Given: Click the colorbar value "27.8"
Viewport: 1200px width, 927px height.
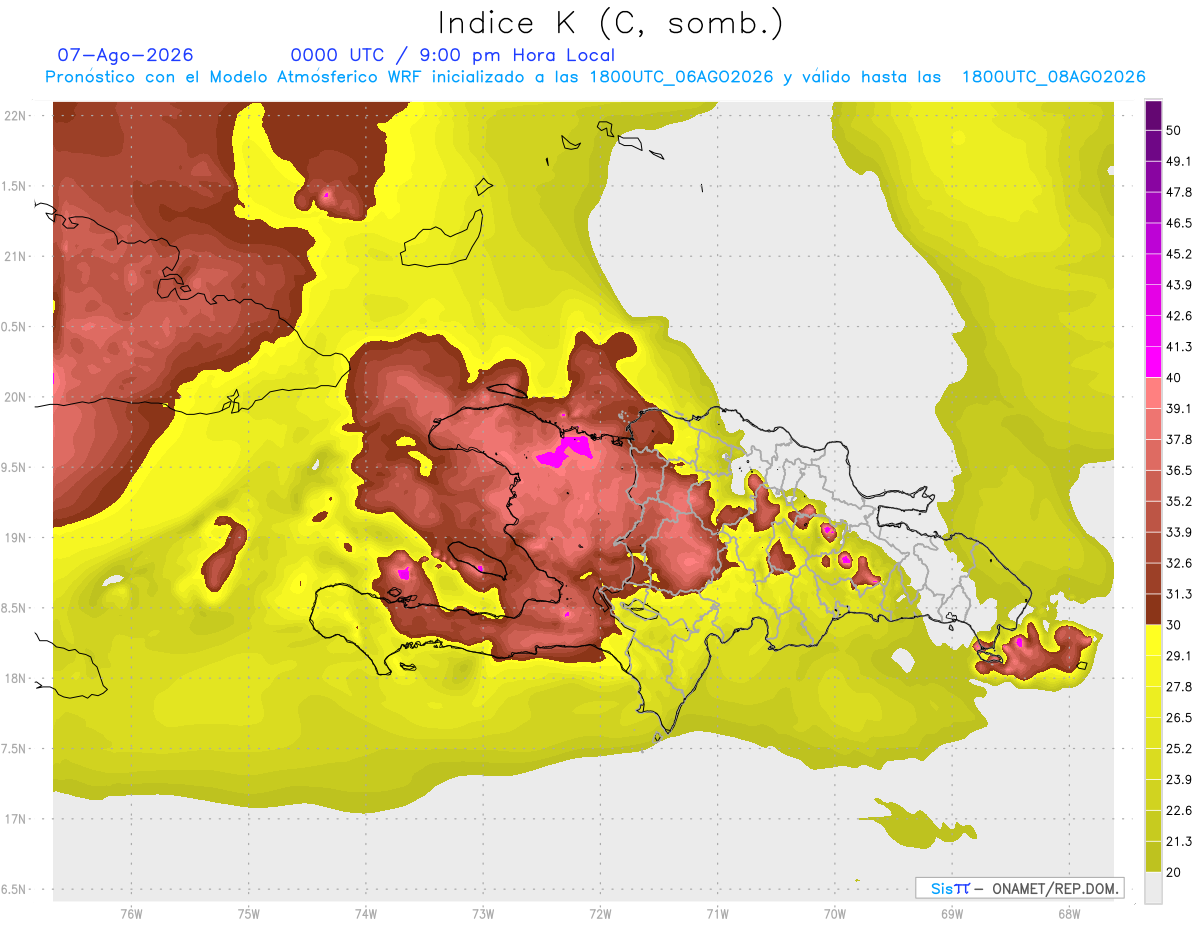Looking at the screenshot, I should 1179,687.
